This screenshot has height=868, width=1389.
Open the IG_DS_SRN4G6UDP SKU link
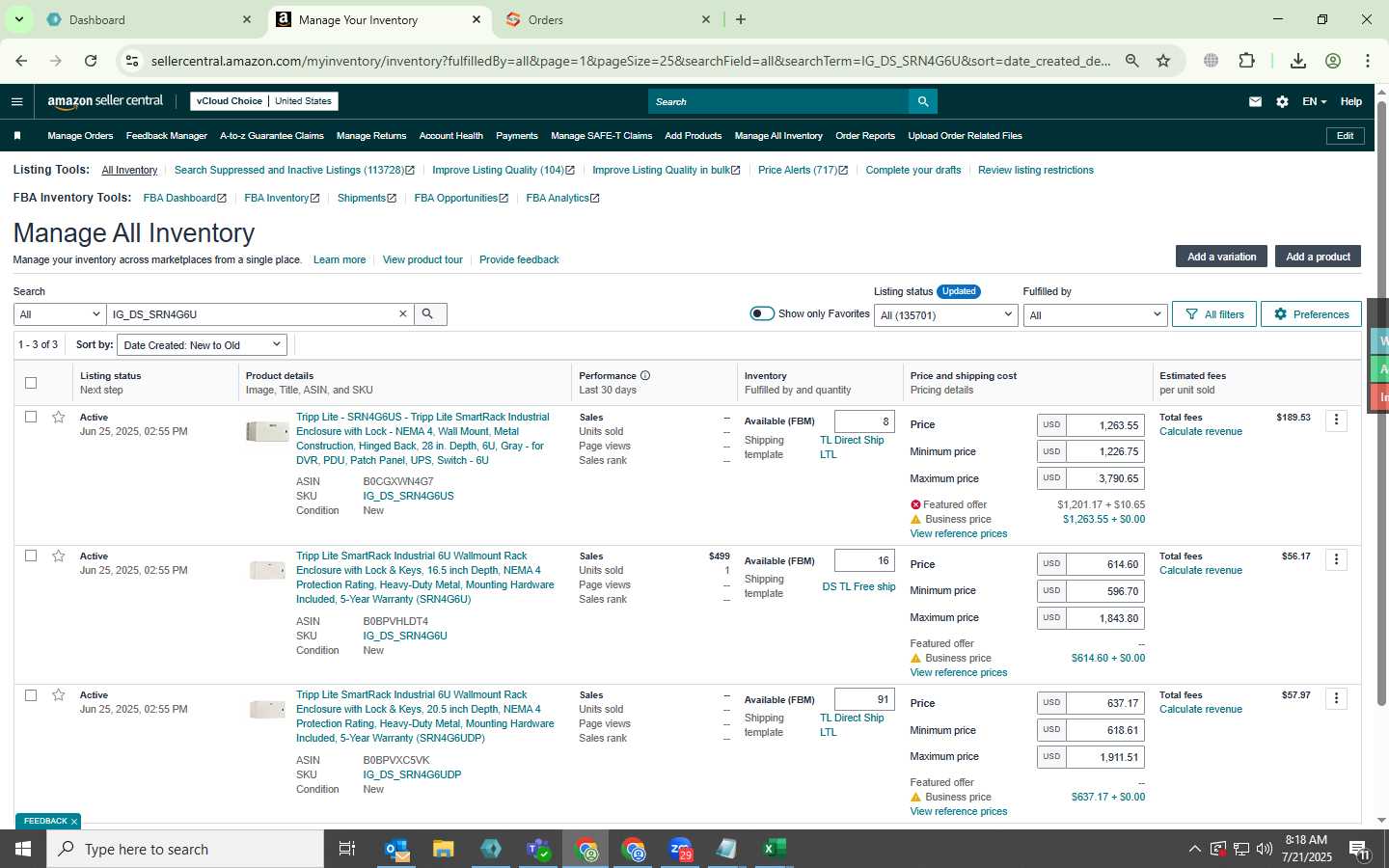pos(412,774)
